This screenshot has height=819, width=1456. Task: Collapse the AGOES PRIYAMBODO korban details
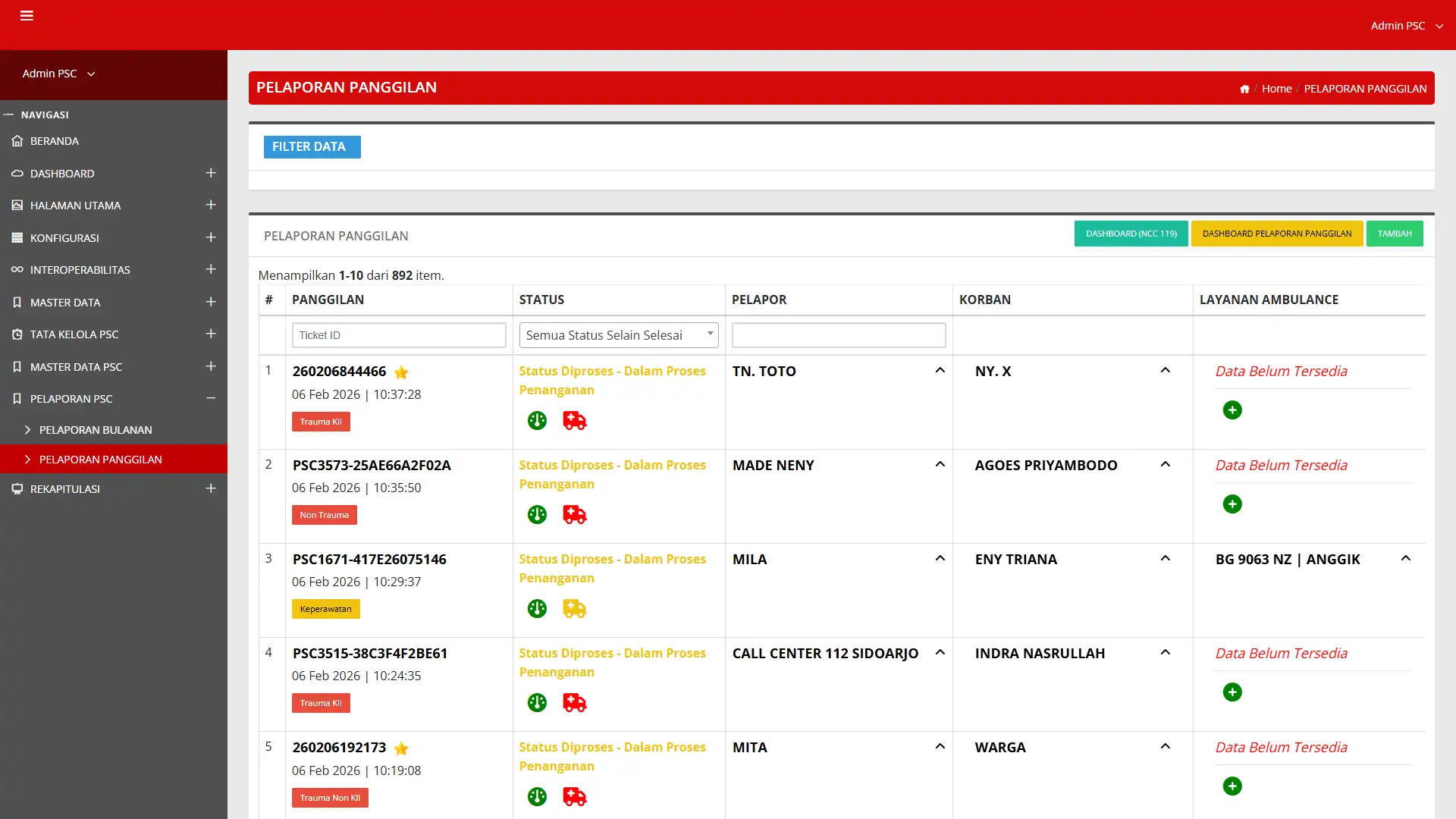pos(1165,464)
